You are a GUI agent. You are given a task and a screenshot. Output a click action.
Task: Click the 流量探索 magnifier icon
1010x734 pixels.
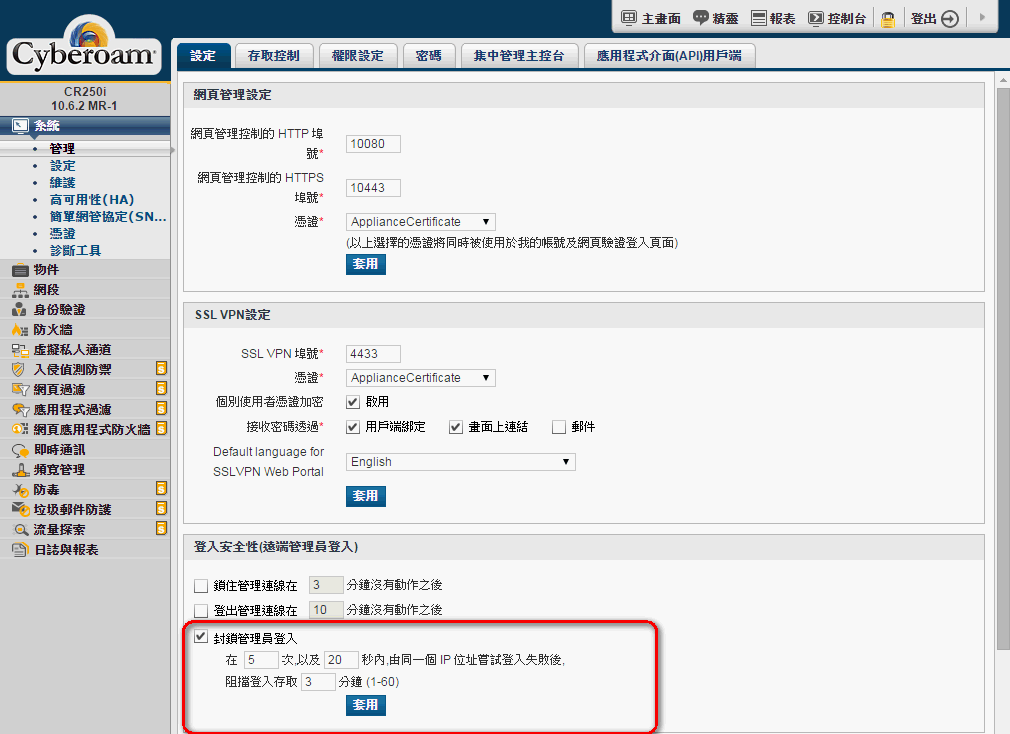(x=21, y=530)
